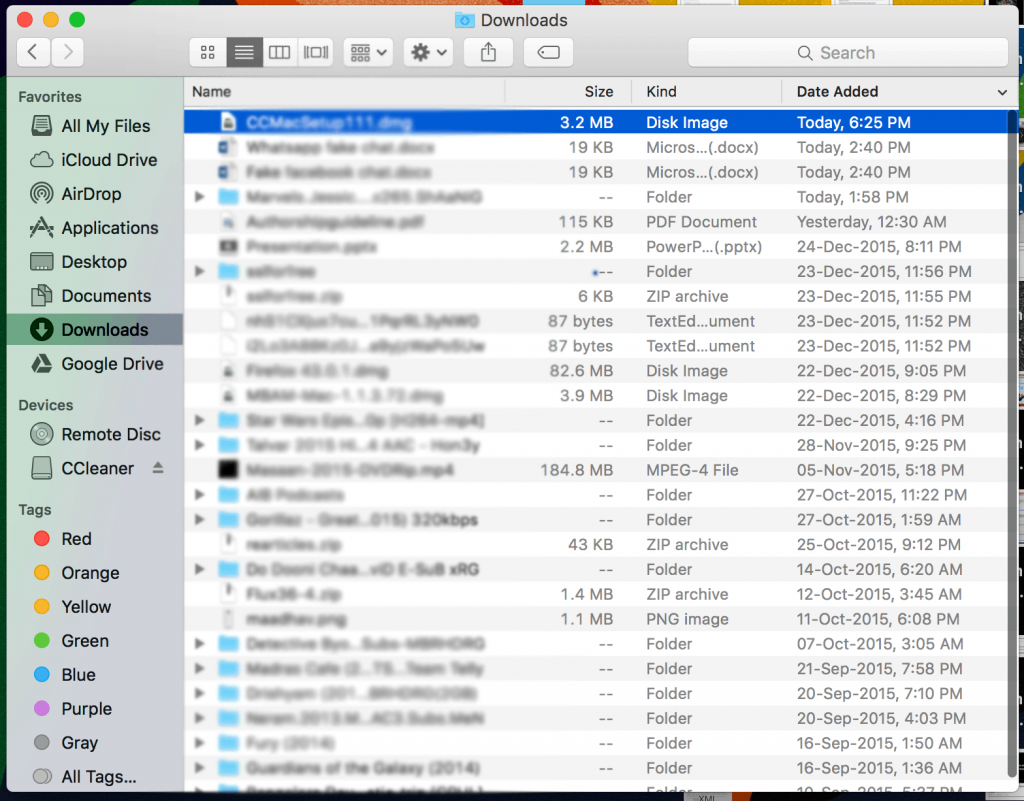
Task: Click the Search field in the toolbar
Action: 848,52
